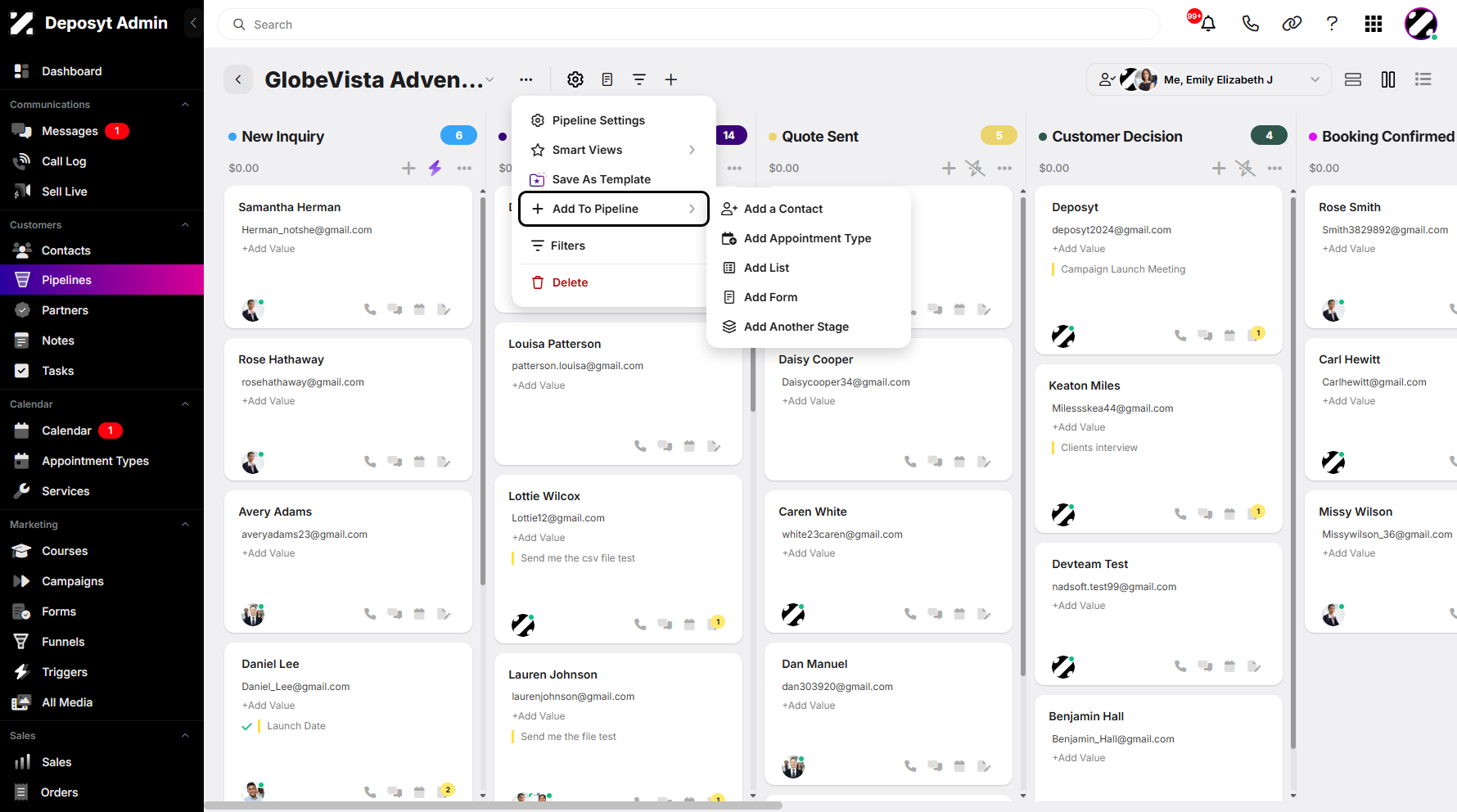Click the horizontal scrollbar at the bottom
The image size is (1457, 812).
click(x=494, y=805)
